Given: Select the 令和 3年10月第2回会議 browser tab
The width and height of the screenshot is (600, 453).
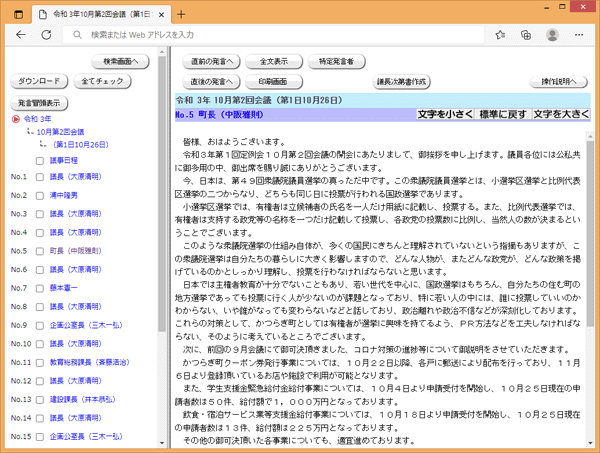Looking at the screenshot, I should point(101,15).
